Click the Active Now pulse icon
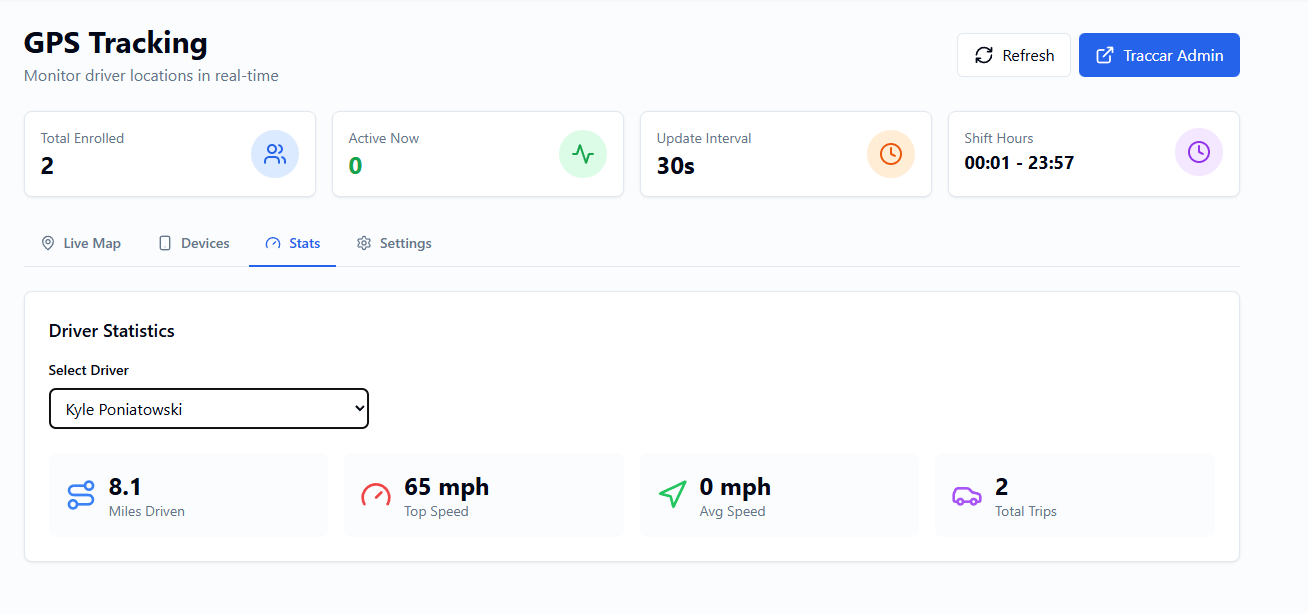Viewport: 1308px width, 614px height. pos(583,154)
